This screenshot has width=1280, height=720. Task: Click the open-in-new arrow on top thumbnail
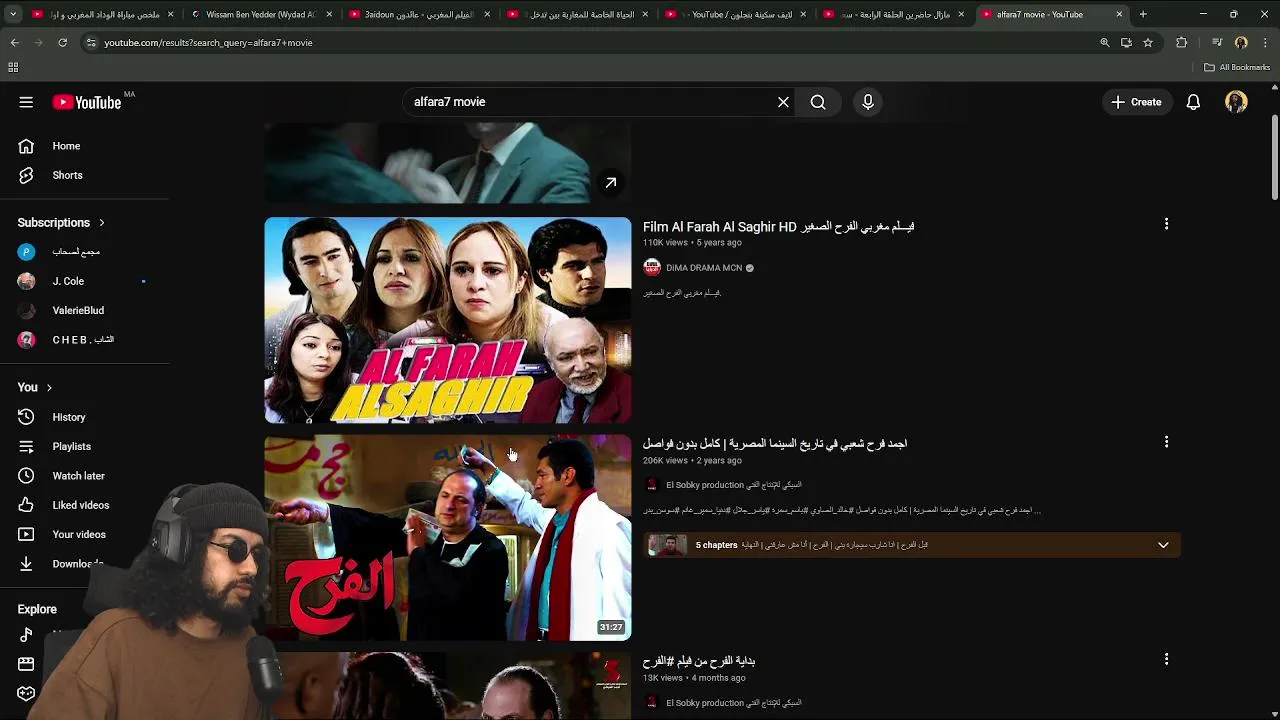(610, 183)
